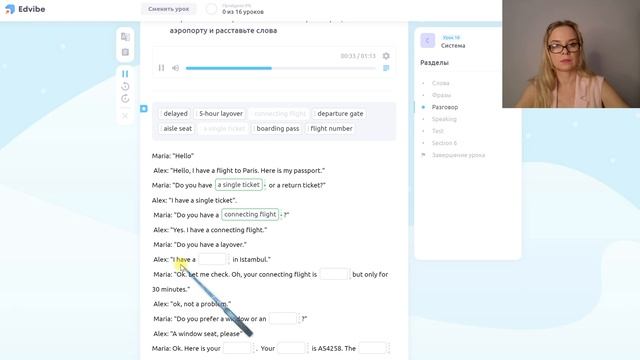Click the 'Сменить урок' button
640x360 pixels.
pos(169,9)
